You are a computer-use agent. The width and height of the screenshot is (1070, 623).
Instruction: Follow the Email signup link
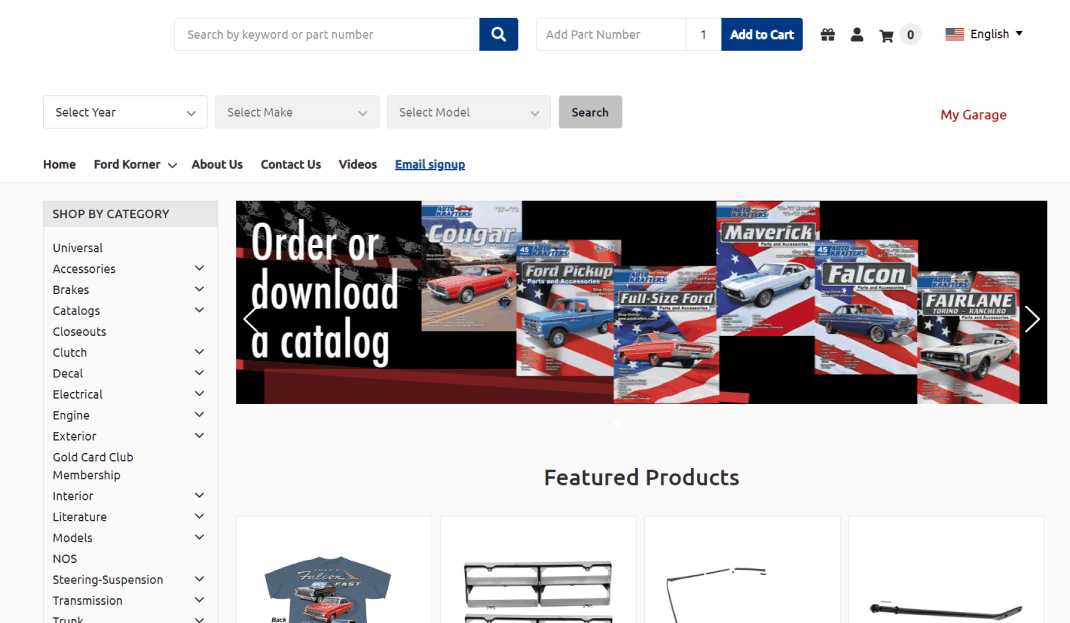point(430,164)
